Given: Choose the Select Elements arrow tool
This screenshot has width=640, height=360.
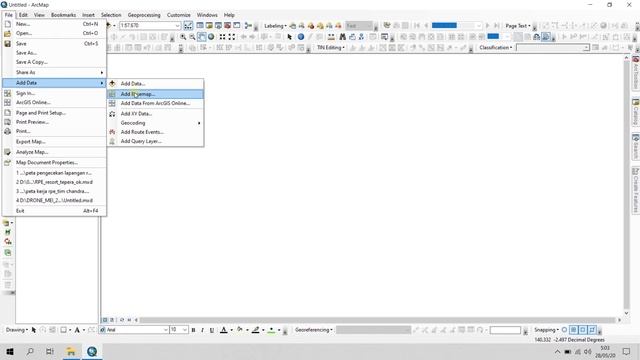Looking at the screenshot, I should 289,37.
